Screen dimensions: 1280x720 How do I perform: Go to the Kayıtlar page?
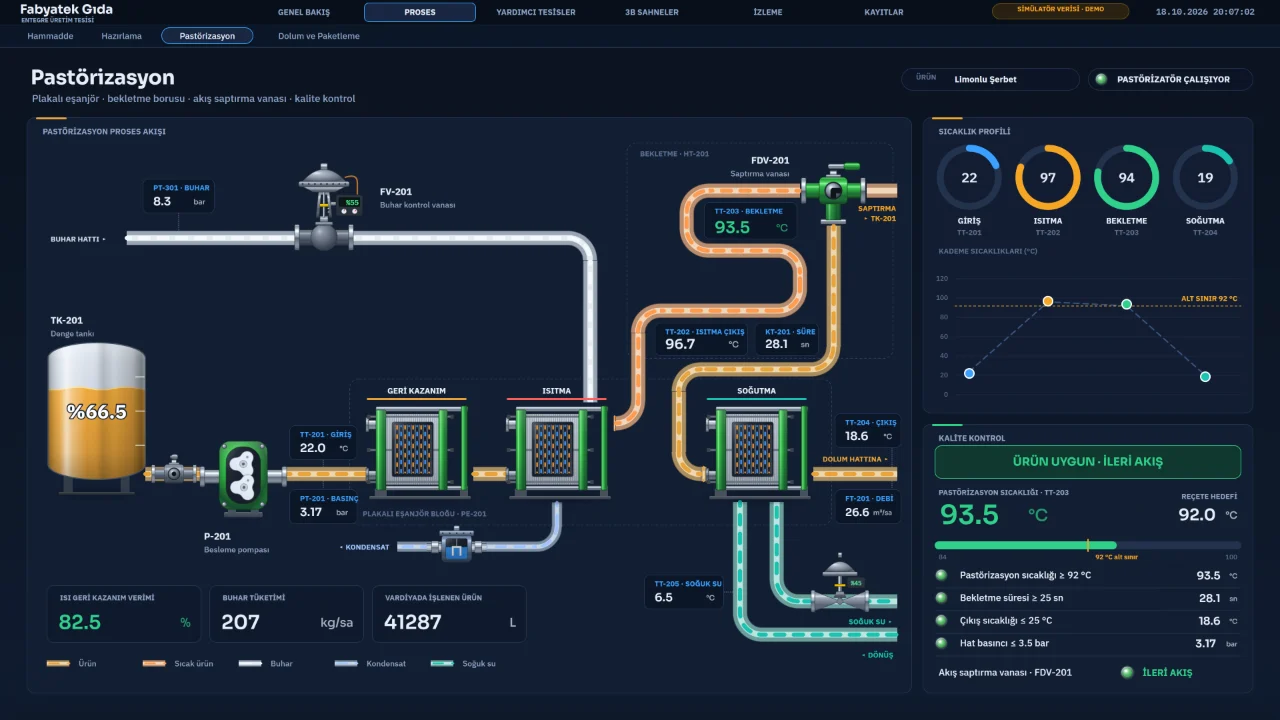coord(884,12)
